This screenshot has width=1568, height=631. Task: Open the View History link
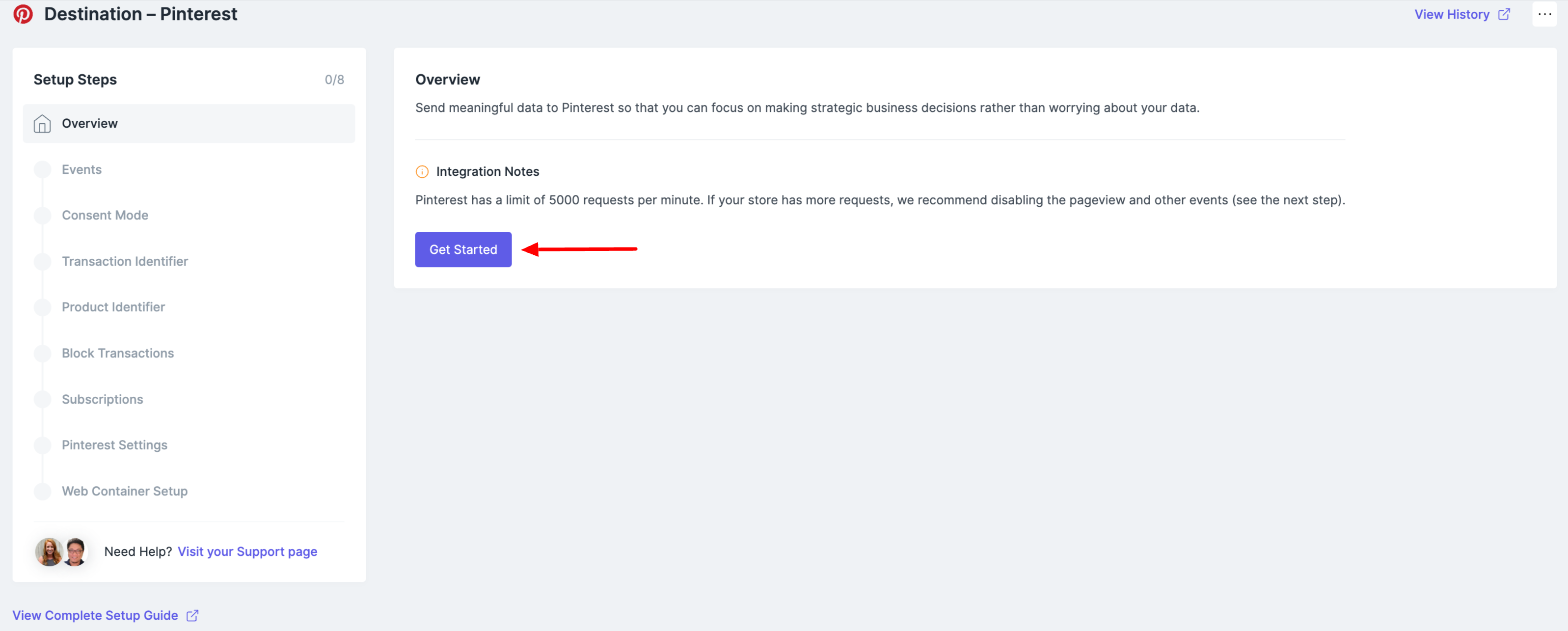coord(1451,14)
